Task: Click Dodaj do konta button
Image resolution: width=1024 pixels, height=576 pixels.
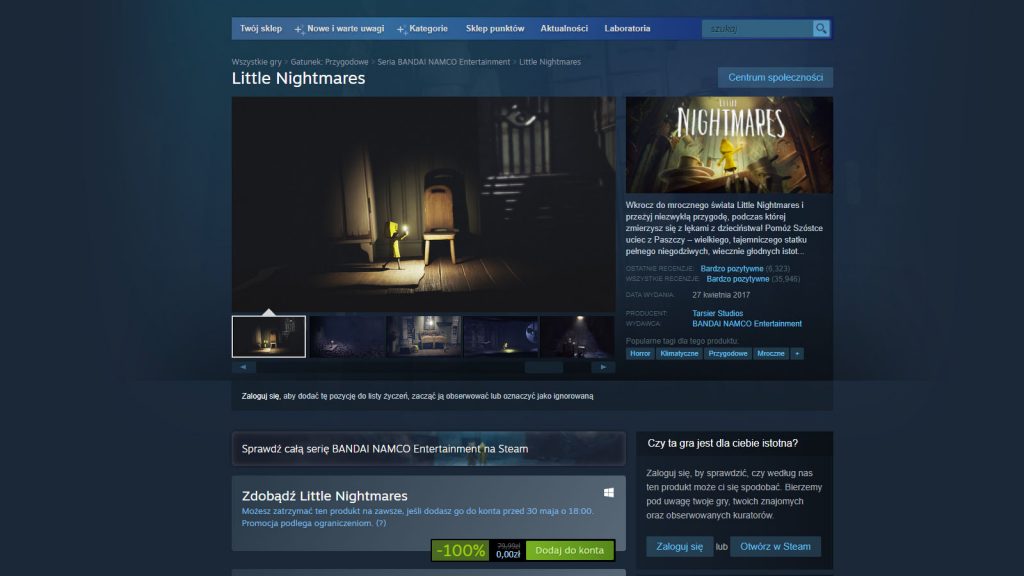Action: 569,551
